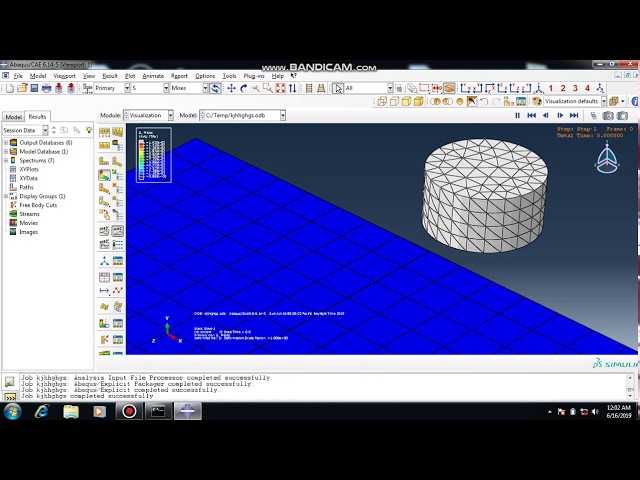Click the Cycle views arrows icon
640x480 pixels.
tap(293, 88)
